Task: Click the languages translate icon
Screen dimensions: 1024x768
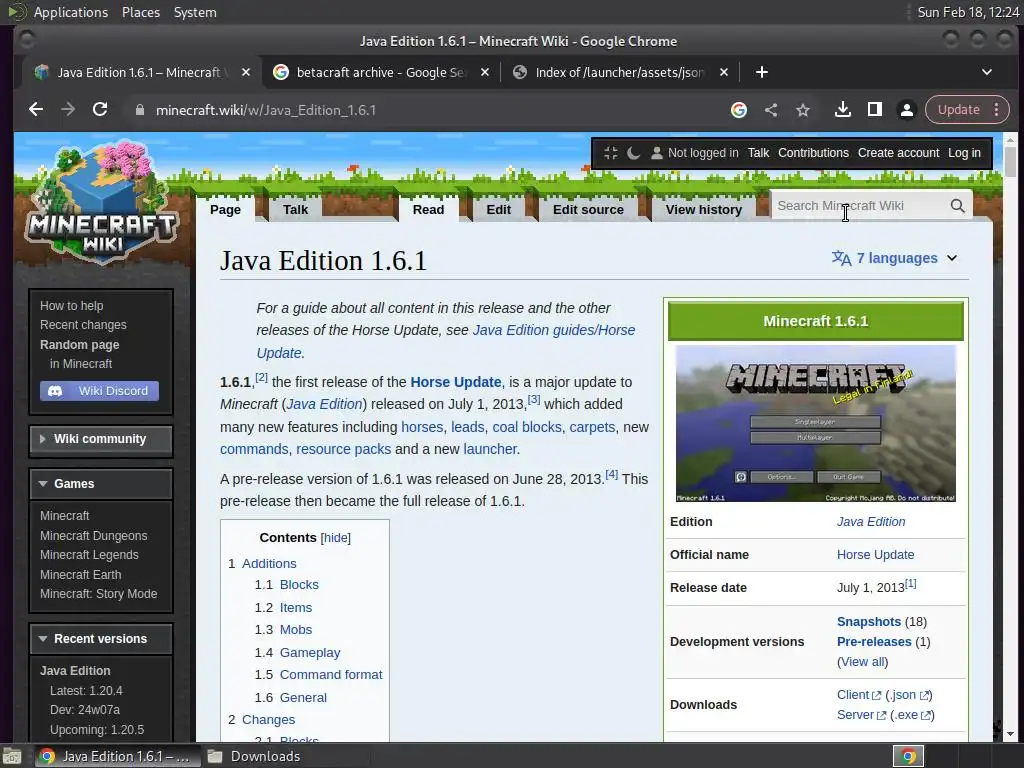Action: (x=841, y=259)
